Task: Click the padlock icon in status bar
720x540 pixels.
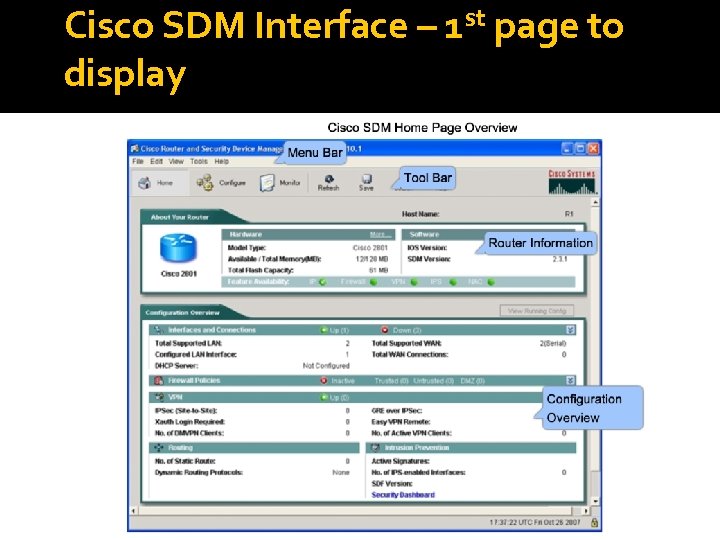Action: [x=594, y=523]
